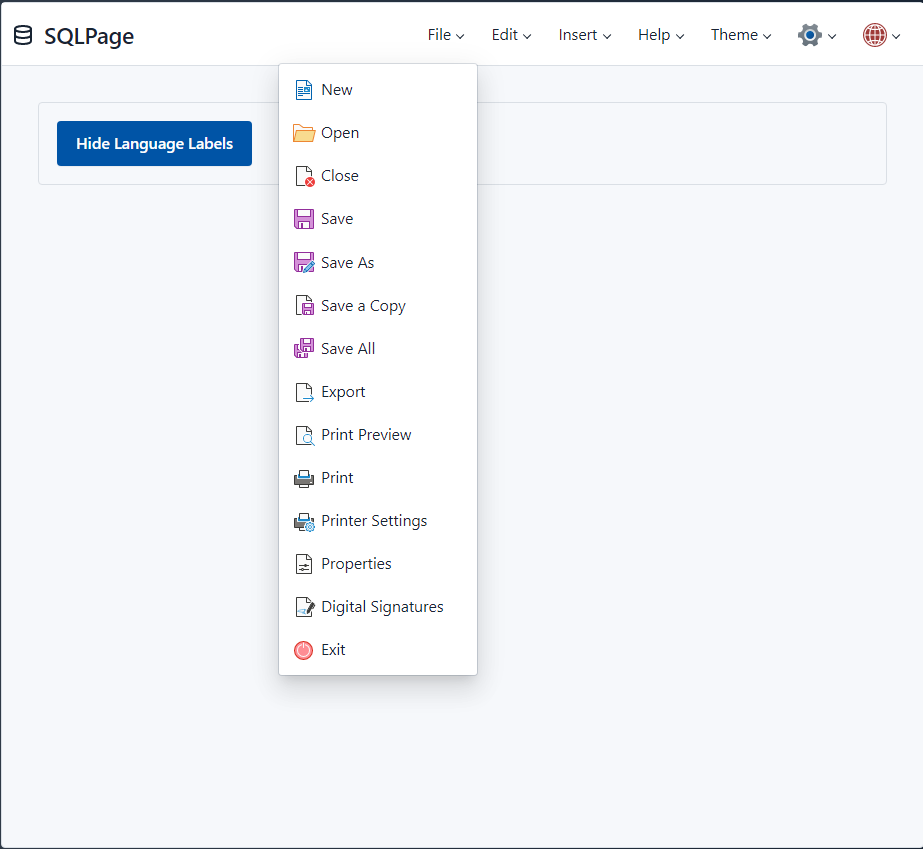Click the Print Preview icon
This screenshot has height=849, width=923.
click(304, 435)
